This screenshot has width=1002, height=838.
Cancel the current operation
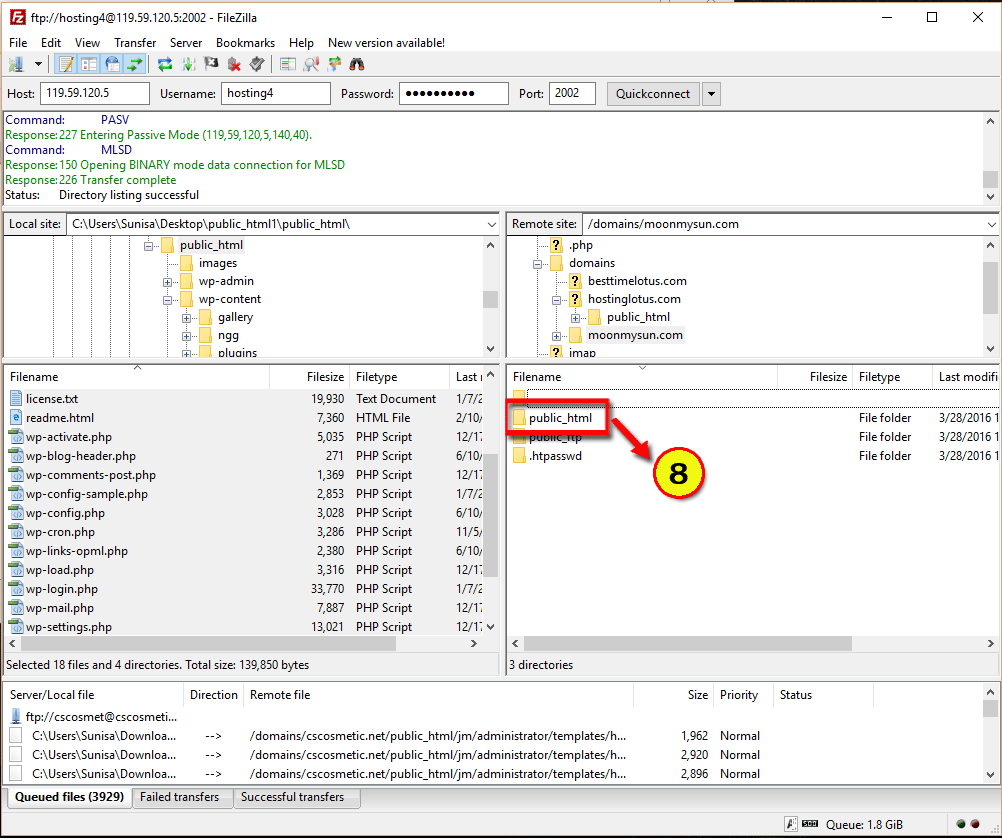click(x=212, y=64)
